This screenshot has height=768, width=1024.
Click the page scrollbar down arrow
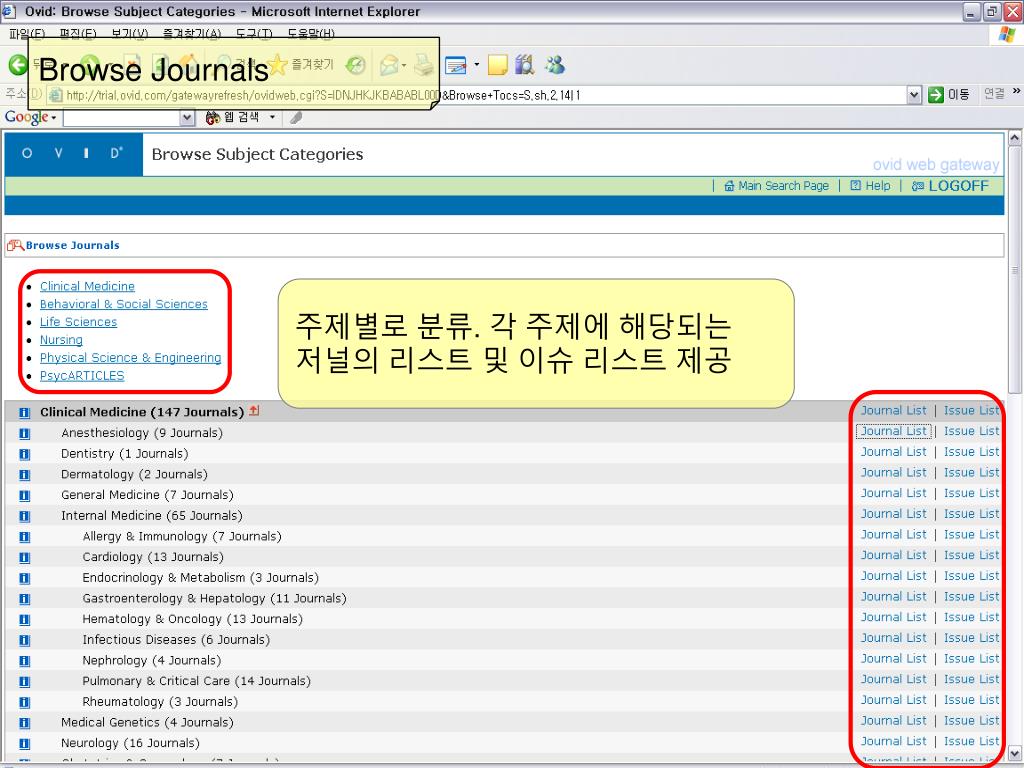pos(1014,752)
